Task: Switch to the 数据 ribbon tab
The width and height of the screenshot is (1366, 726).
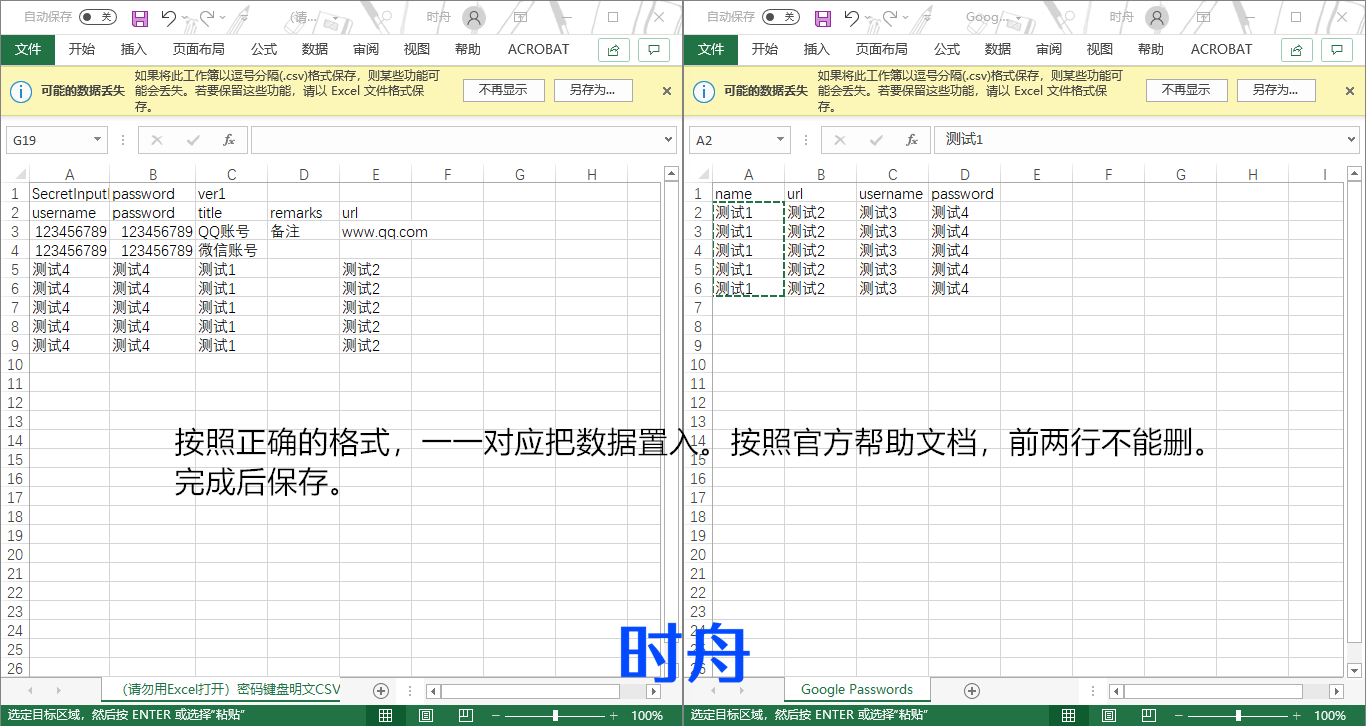Action: point(313,49)
